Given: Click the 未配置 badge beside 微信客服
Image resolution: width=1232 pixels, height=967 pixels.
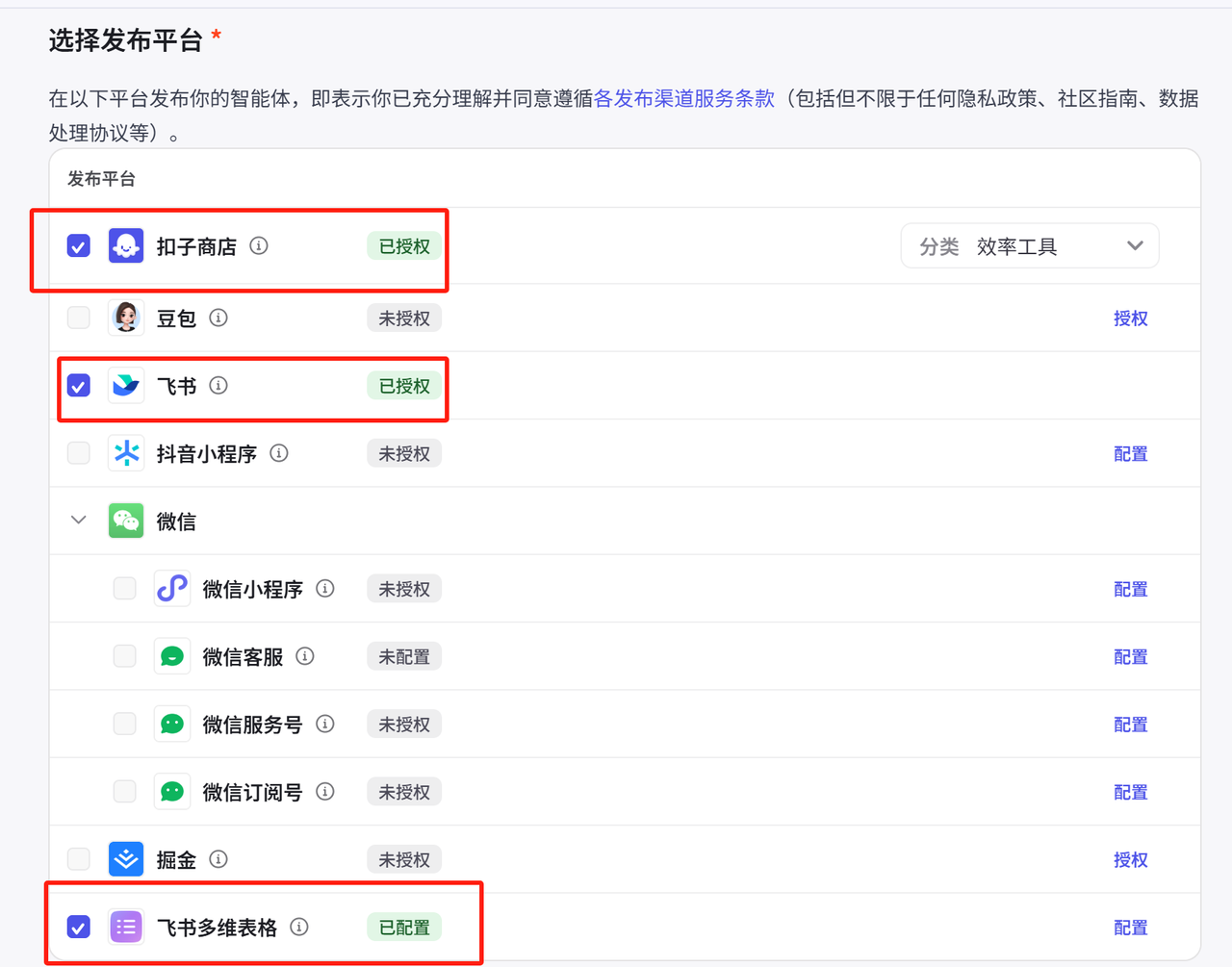Looking at the screenshot, I should (403, 656).
